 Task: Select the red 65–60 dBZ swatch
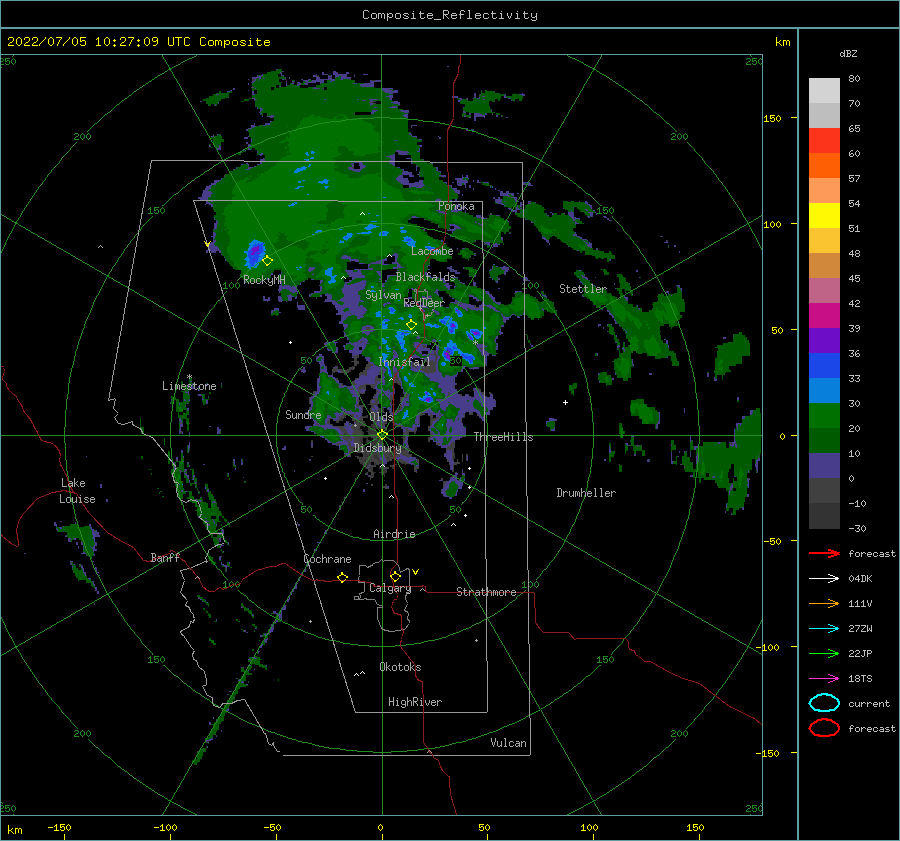(x=824, y=141)
